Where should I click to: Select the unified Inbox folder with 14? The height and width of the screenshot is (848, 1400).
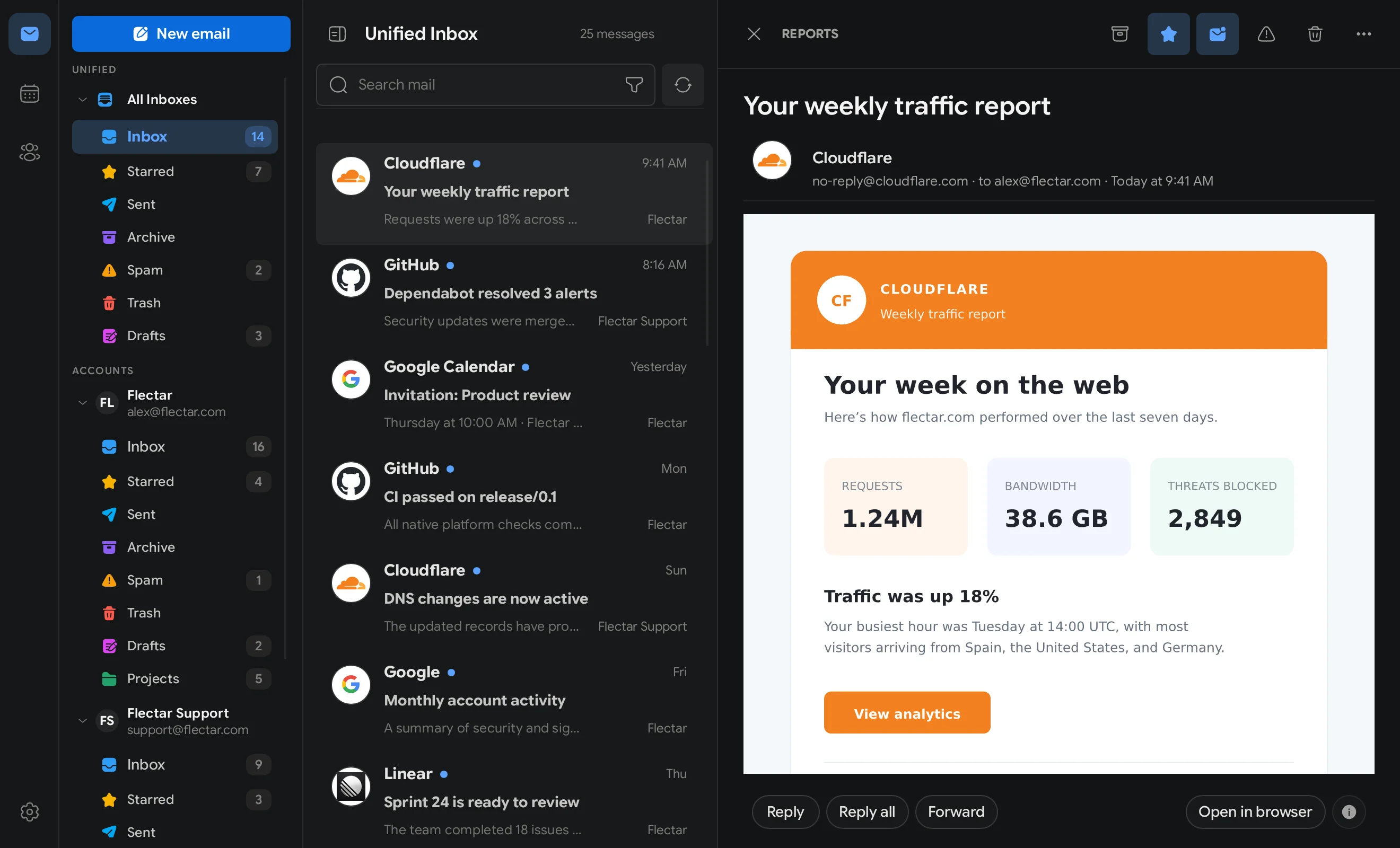point(174,136)
